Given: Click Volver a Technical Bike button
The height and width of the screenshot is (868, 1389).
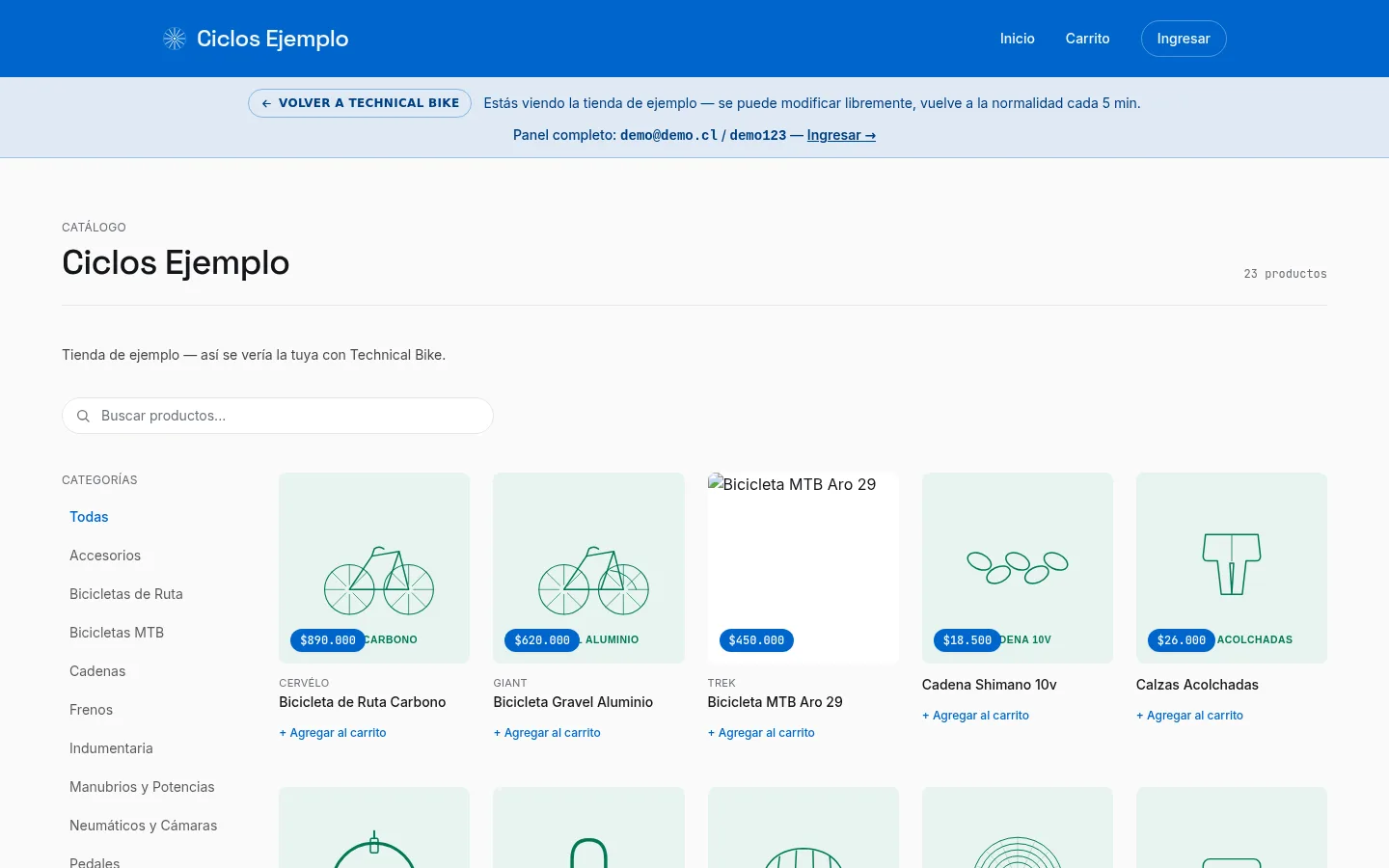Looking at the screenshot, I should 360,103.
